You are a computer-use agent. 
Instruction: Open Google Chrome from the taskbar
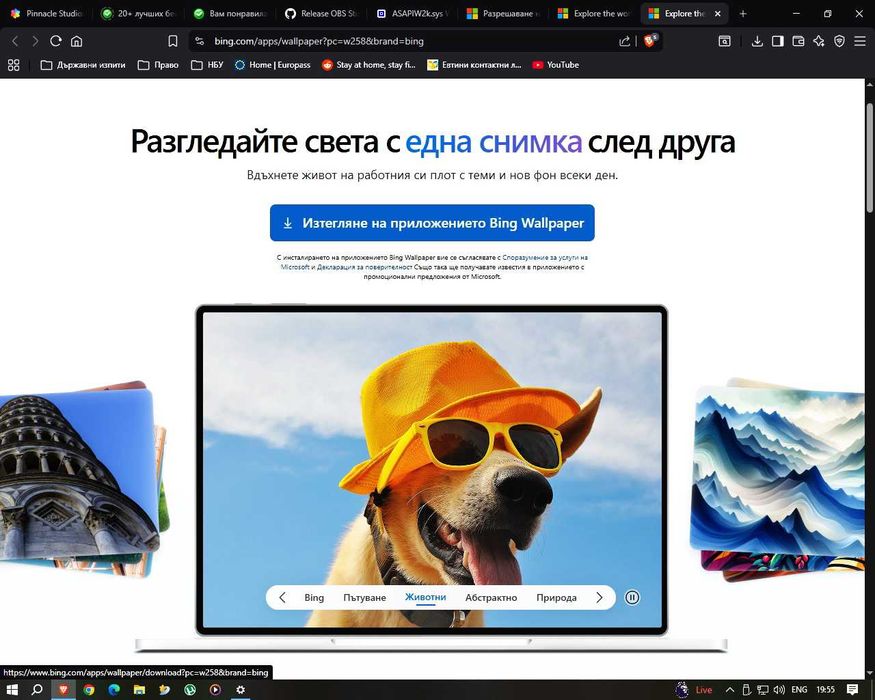[x=89, y=689]
